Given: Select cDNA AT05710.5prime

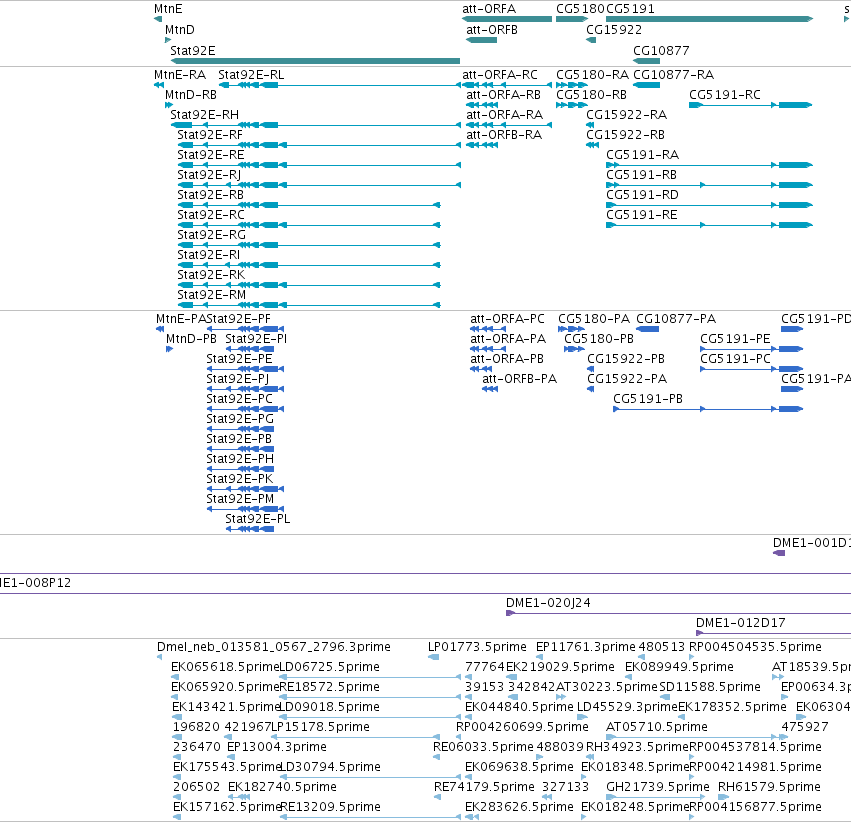Looking at the screenshot, I should [x=697, y=737].
